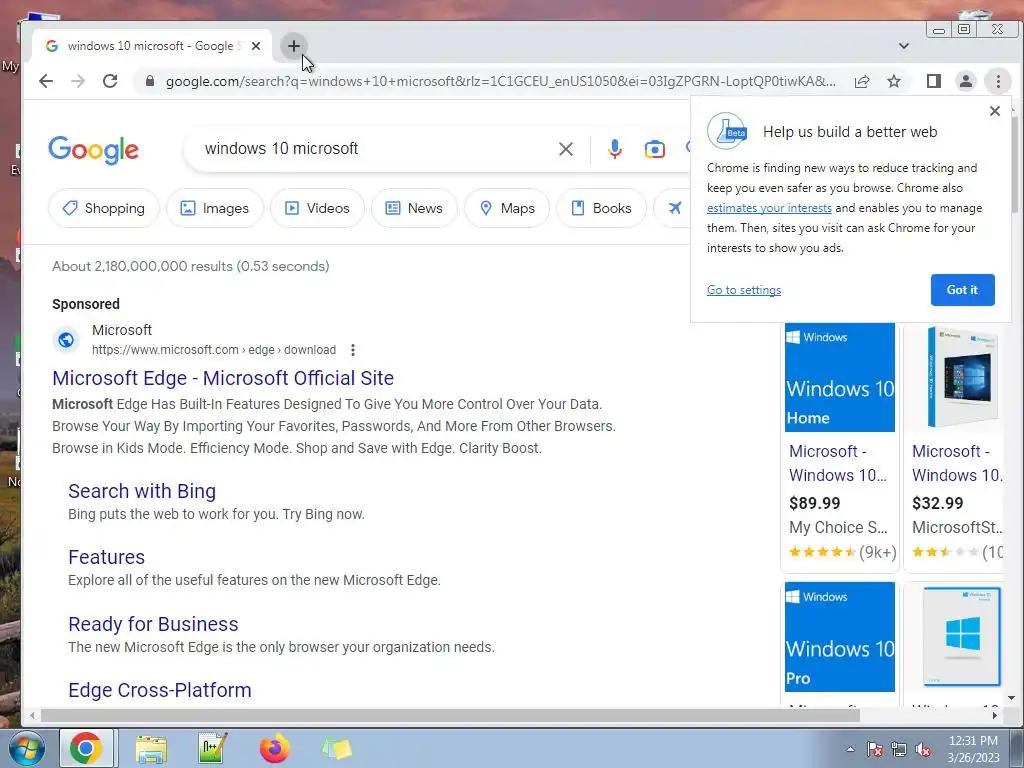Viewport: 1024px width, 768px height.
Task: Open a new tab with the plus button
Action: tap(293, 46)
